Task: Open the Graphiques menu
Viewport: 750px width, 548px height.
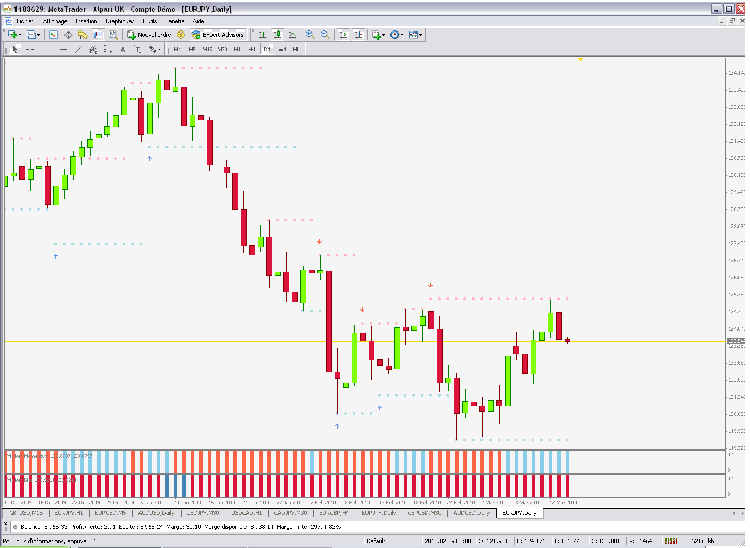Action: pyautogui.click(x=120, y=21)
